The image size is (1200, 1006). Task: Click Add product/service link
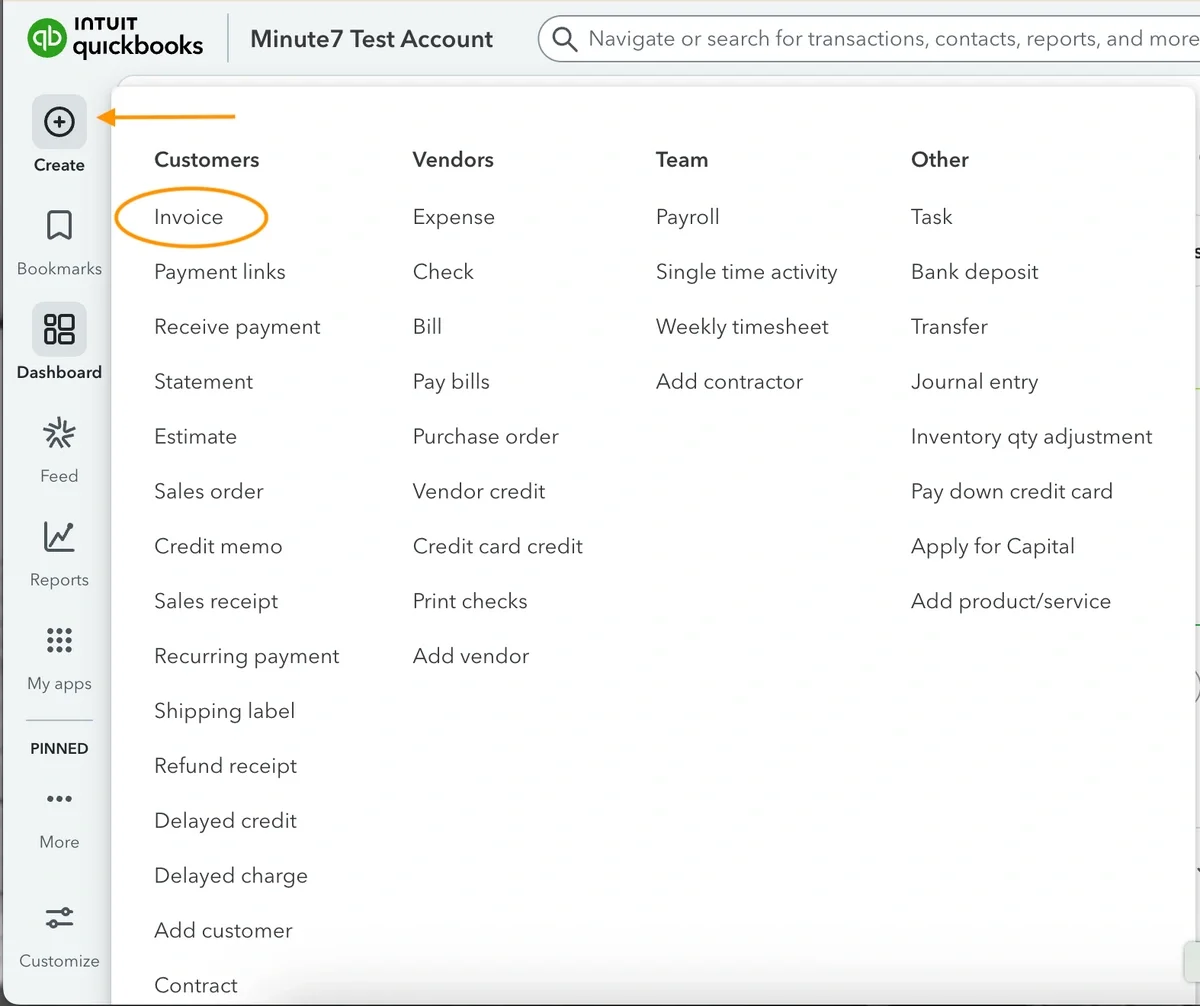(x=1010, y=602)
